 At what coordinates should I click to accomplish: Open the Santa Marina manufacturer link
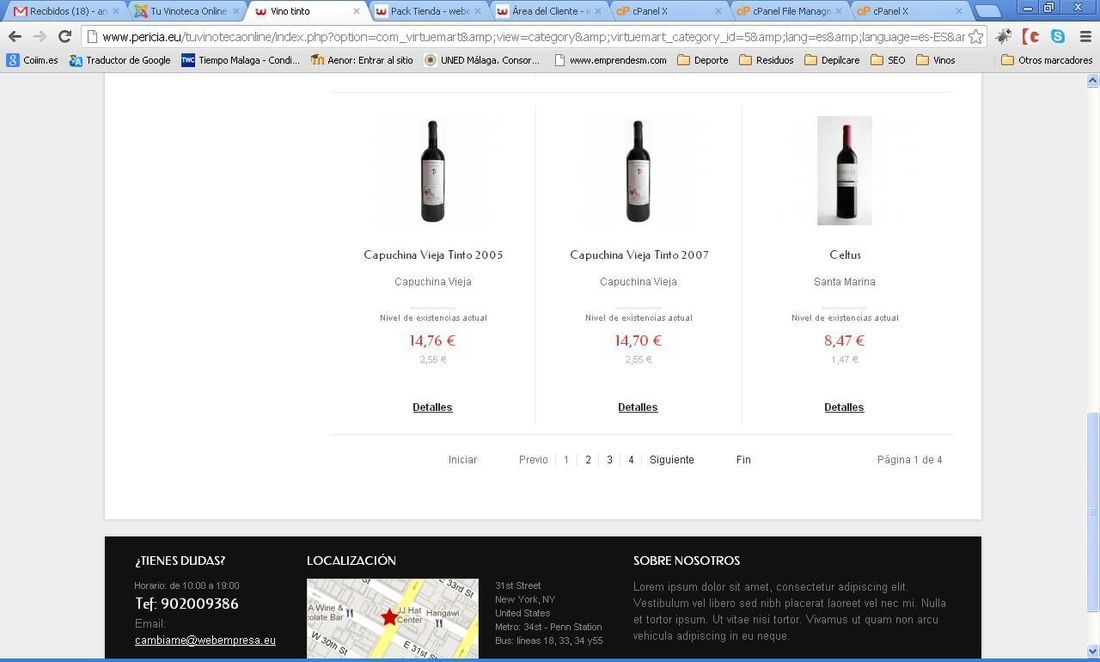pos(845,281)
